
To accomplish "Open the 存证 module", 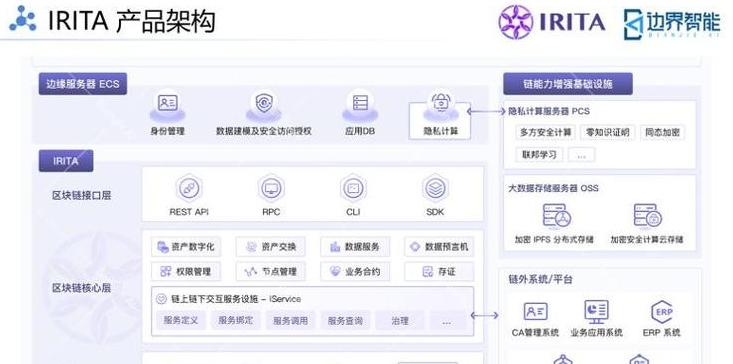I will (x=439, y=271).
